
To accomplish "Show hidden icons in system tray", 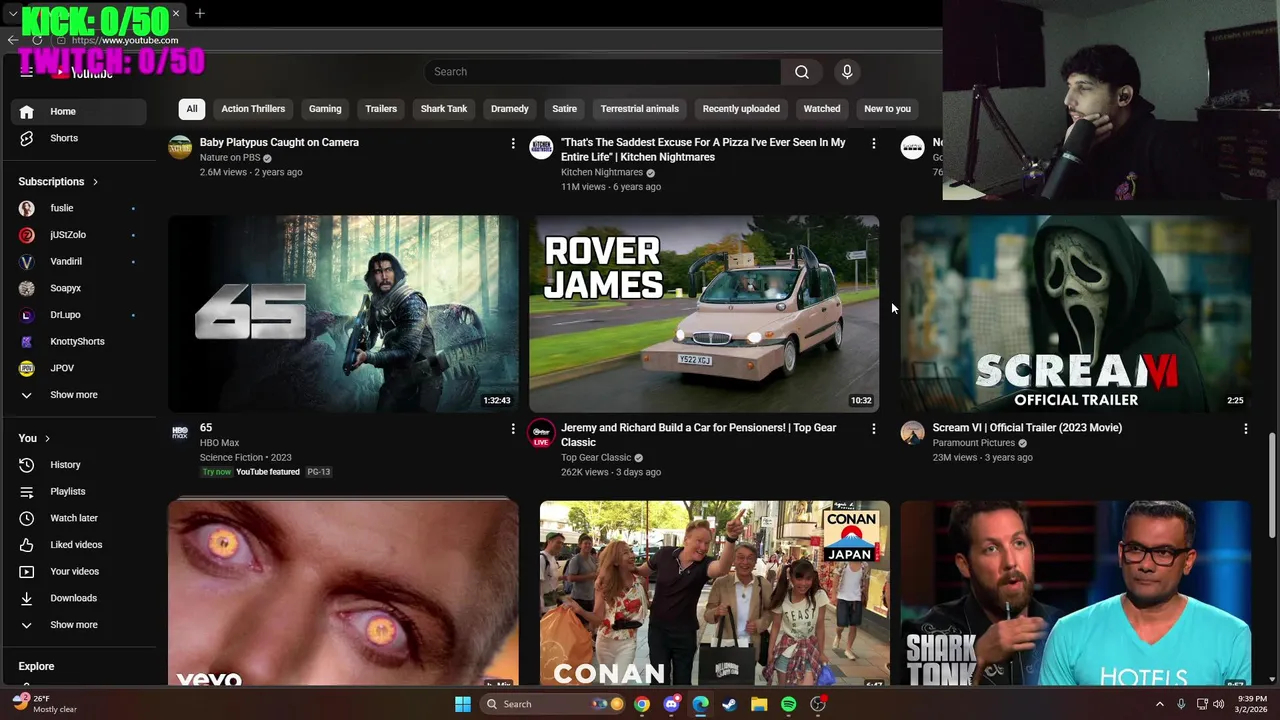I will (x=1160, y=704).
